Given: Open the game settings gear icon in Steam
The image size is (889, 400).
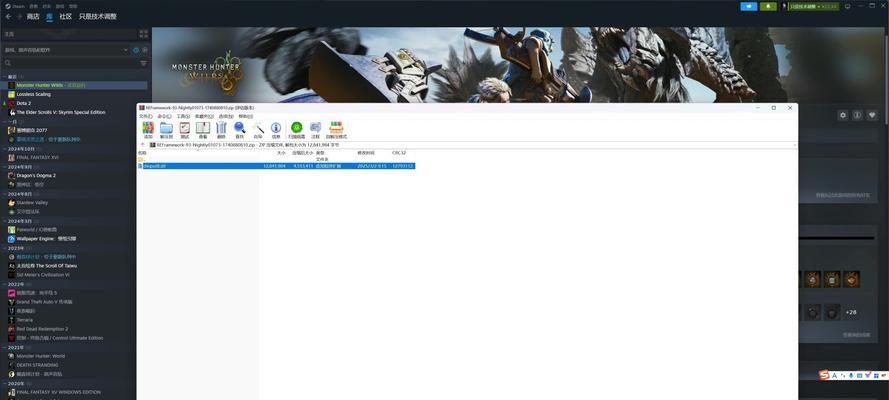Looking at the screenshot, I should coord(843,115).
